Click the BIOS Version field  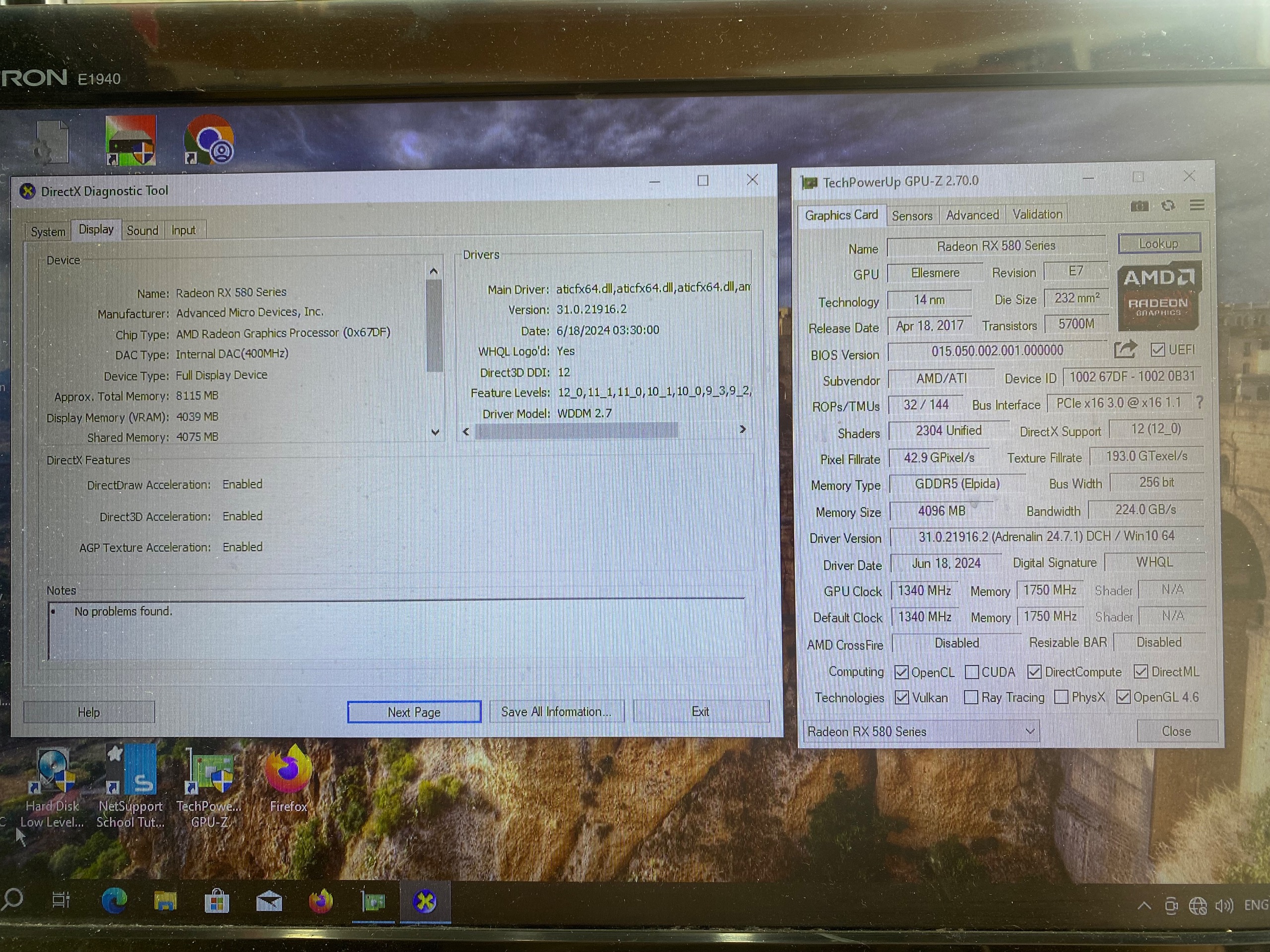pyautogui.click(x=997, y=351)
